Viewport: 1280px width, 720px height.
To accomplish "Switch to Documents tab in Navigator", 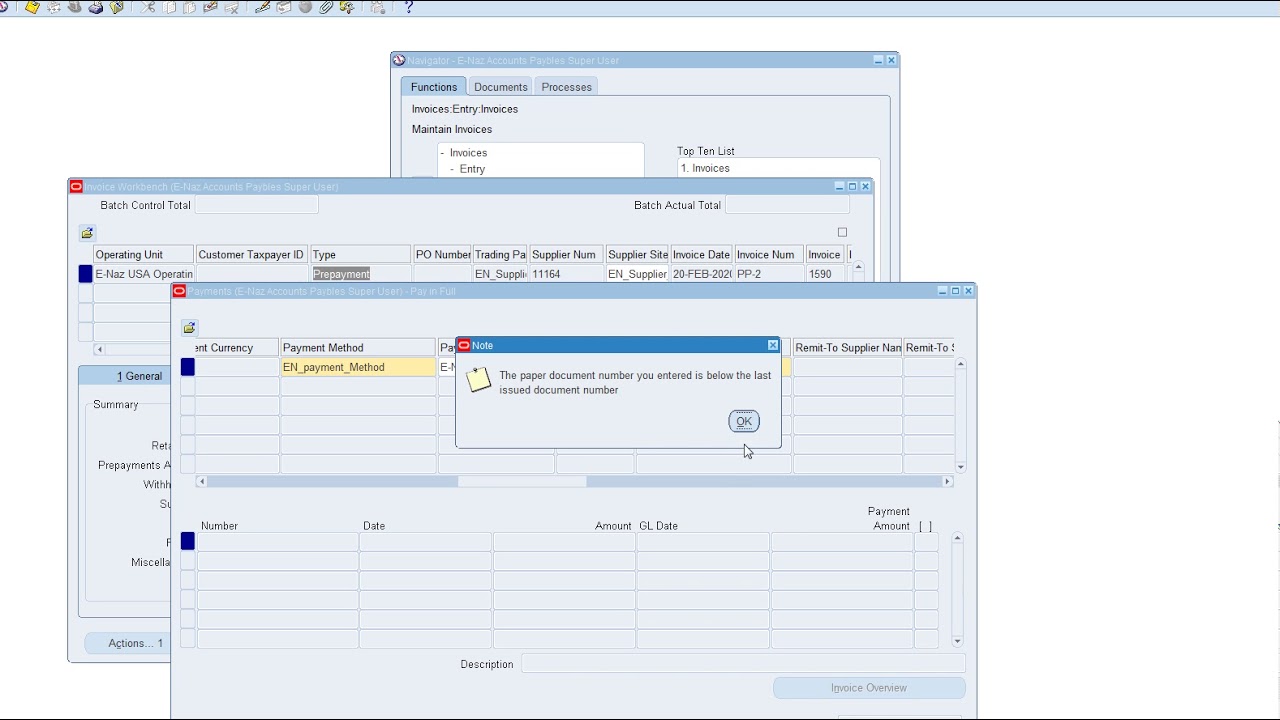I will pos(500,87).
